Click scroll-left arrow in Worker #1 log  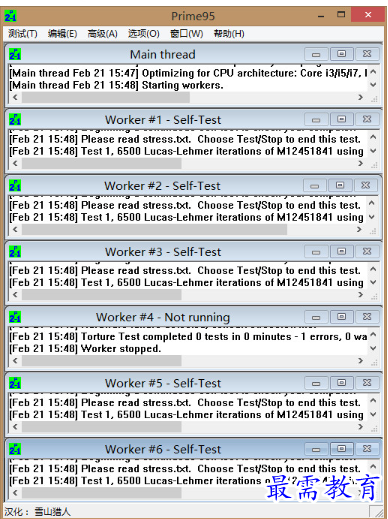[15, 163]
